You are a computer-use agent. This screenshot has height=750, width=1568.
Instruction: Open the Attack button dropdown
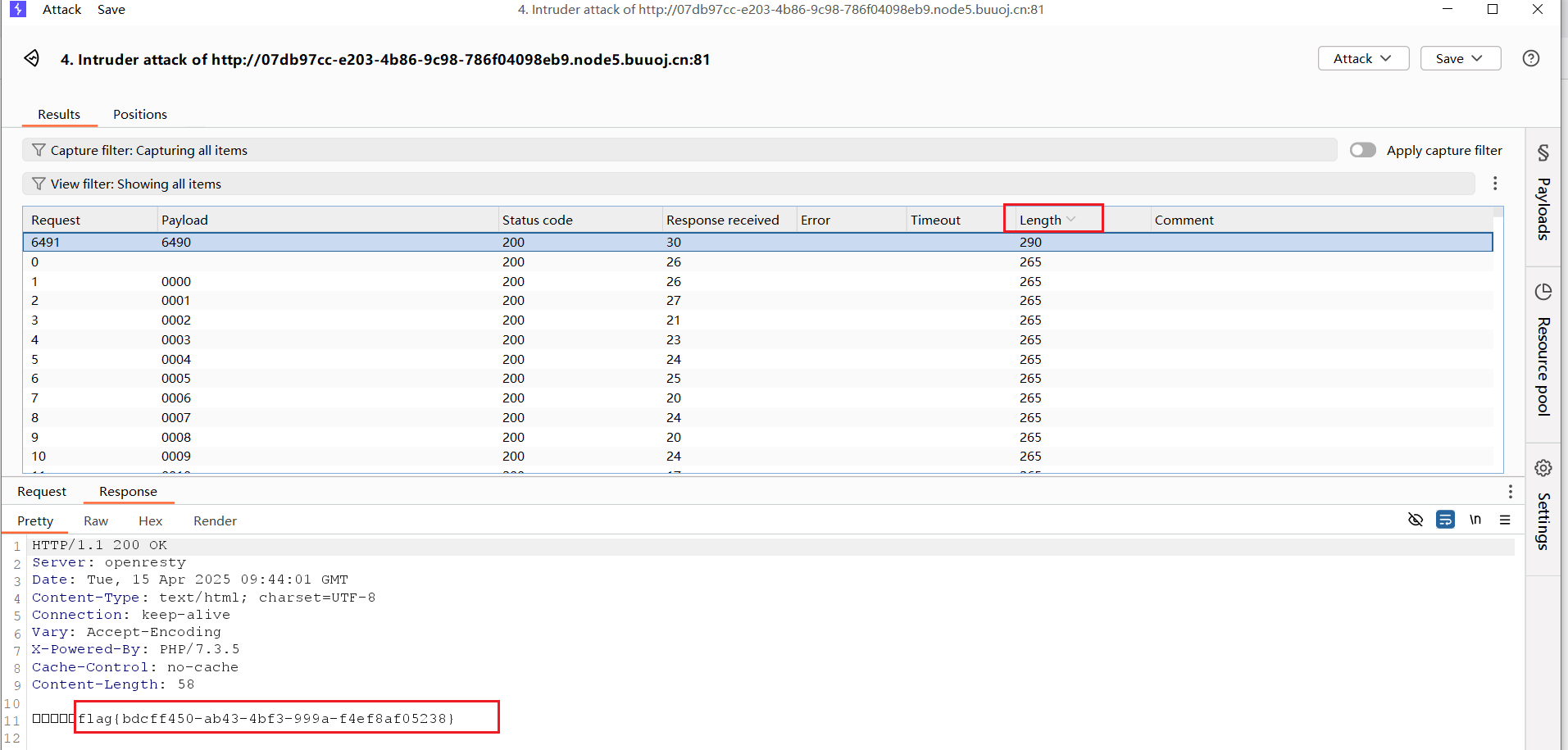tap(1362, 58)
